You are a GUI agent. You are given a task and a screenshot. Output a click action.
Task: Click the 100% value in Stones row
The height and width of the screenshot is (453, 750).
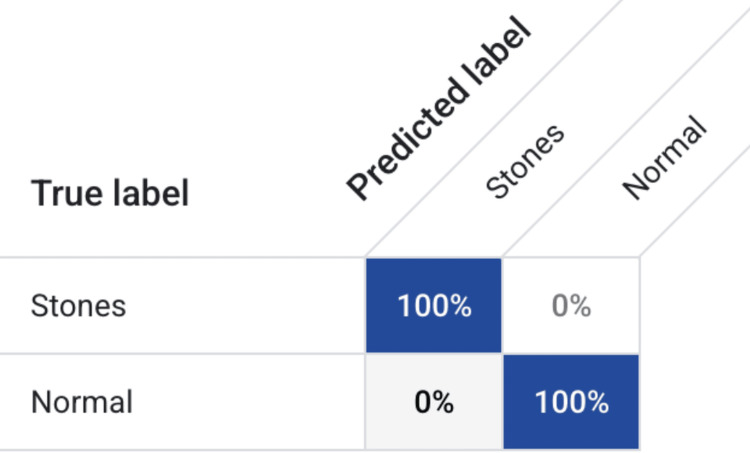pyautogui.click(x=434, y=306)
